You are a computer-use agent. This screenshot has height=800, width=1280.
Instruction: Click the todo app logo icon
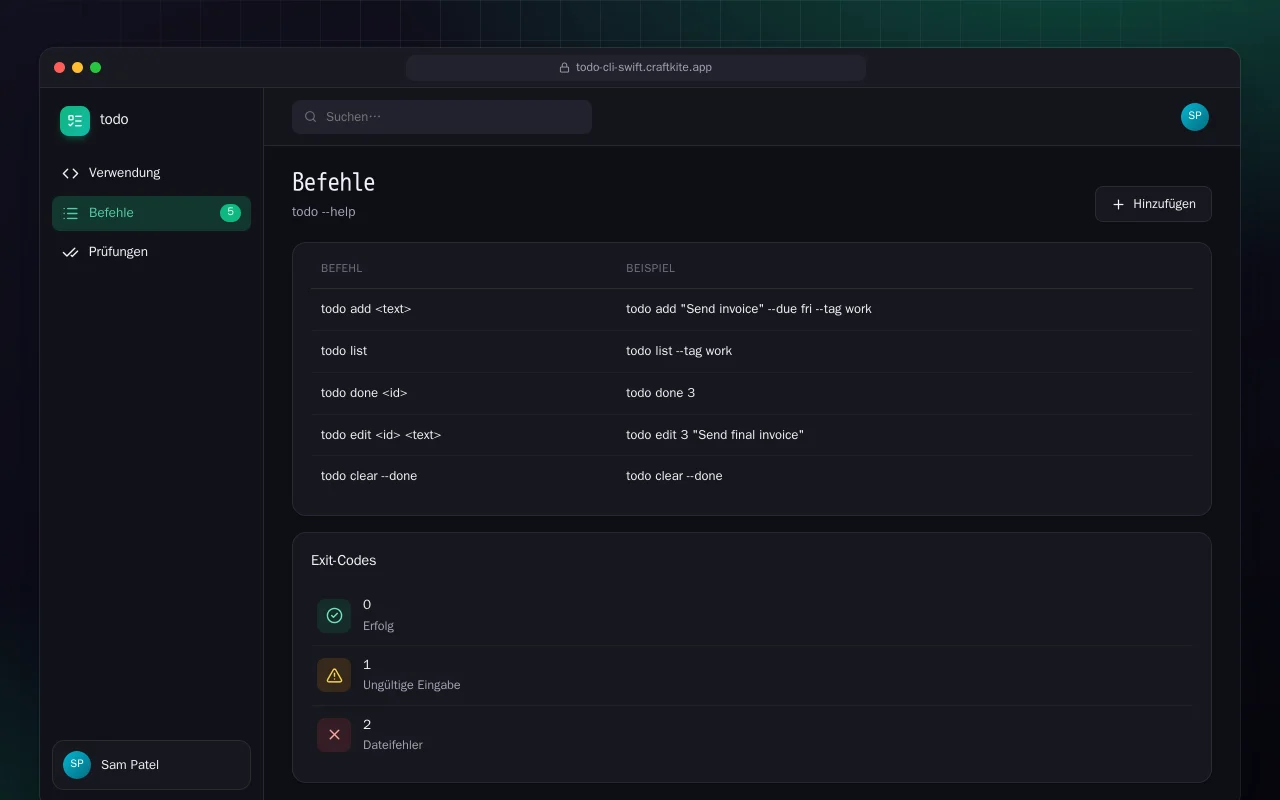click(x=75, y=120)
